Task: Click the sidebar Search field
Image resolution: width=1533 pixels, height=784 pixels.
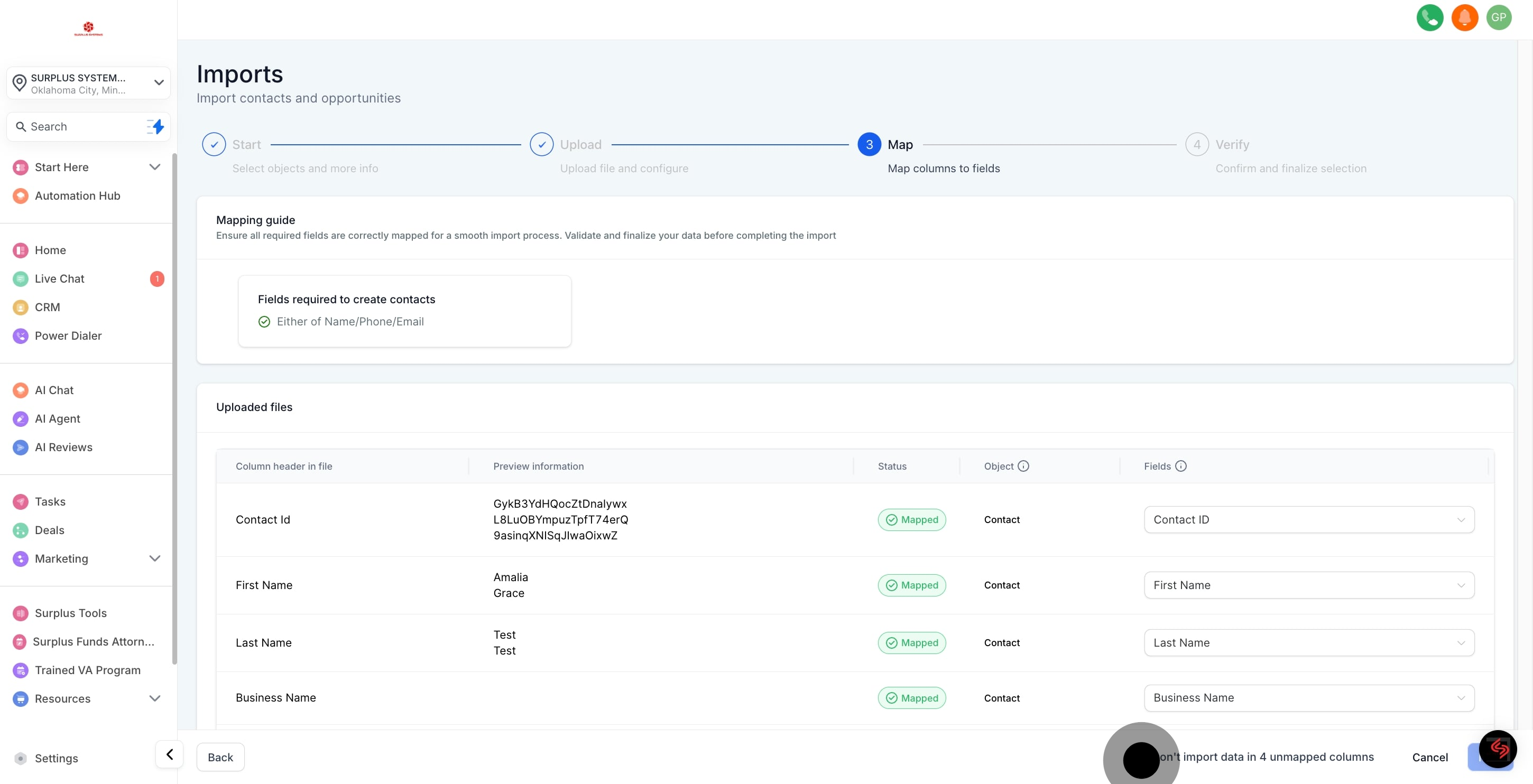Action: 77,127
